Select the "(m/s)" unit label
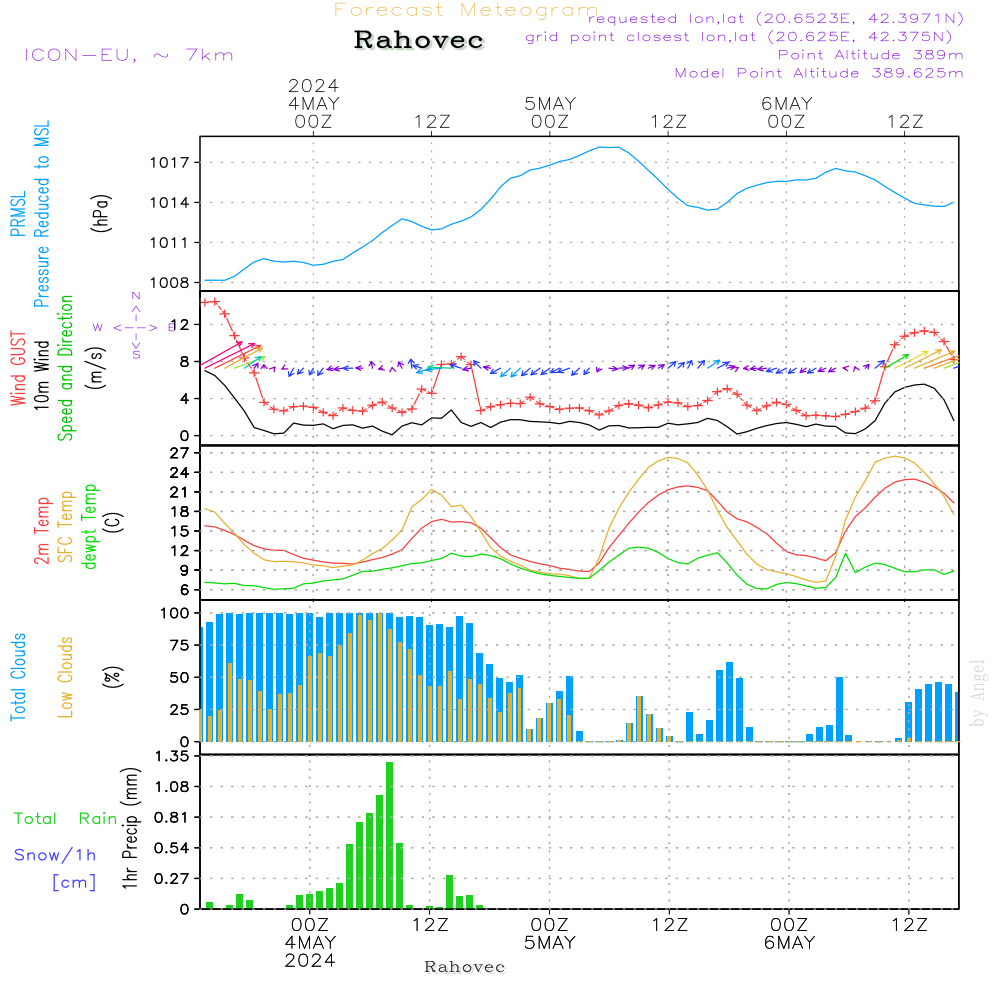This screenshot has width=1000, height=1000. 96,368
